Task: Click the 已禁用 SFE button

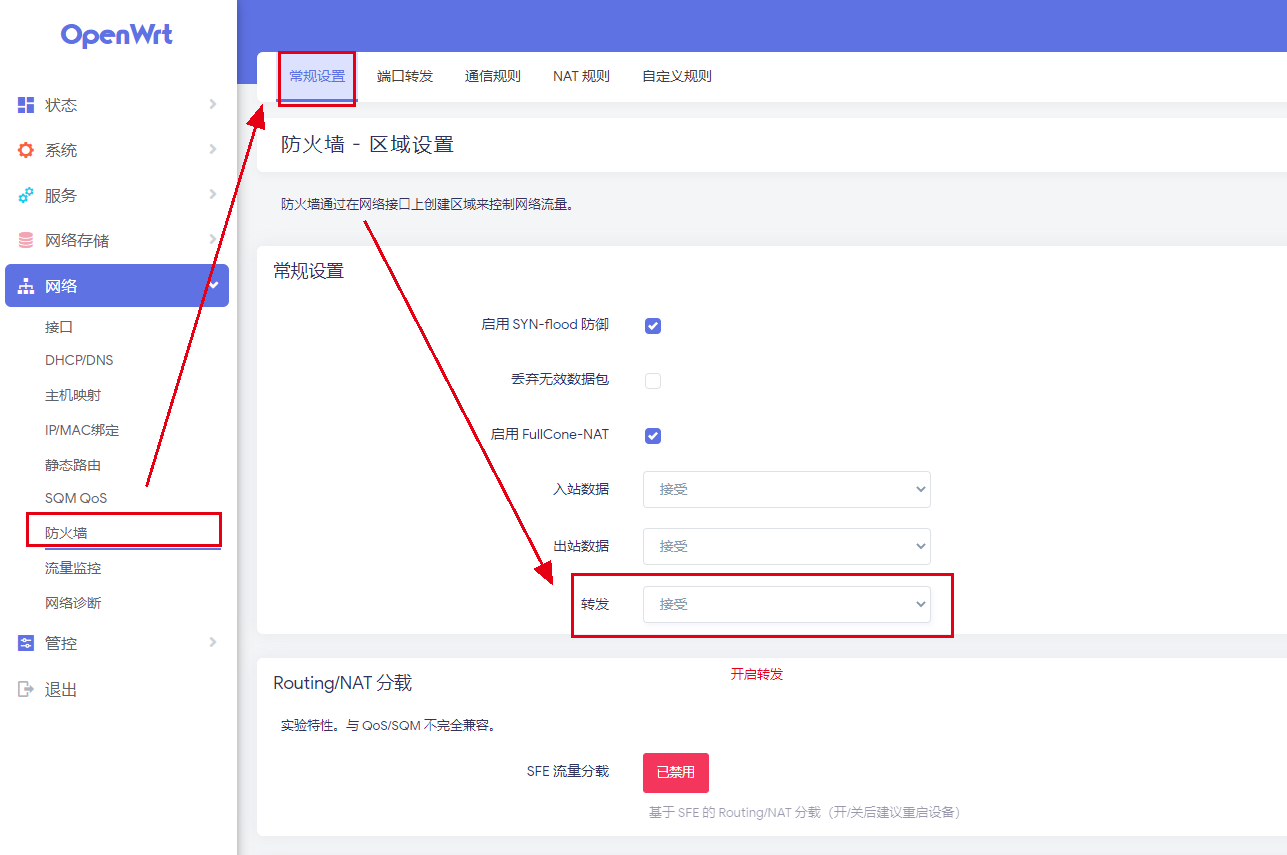Action: pyautogui.click(x=676, y=773)
